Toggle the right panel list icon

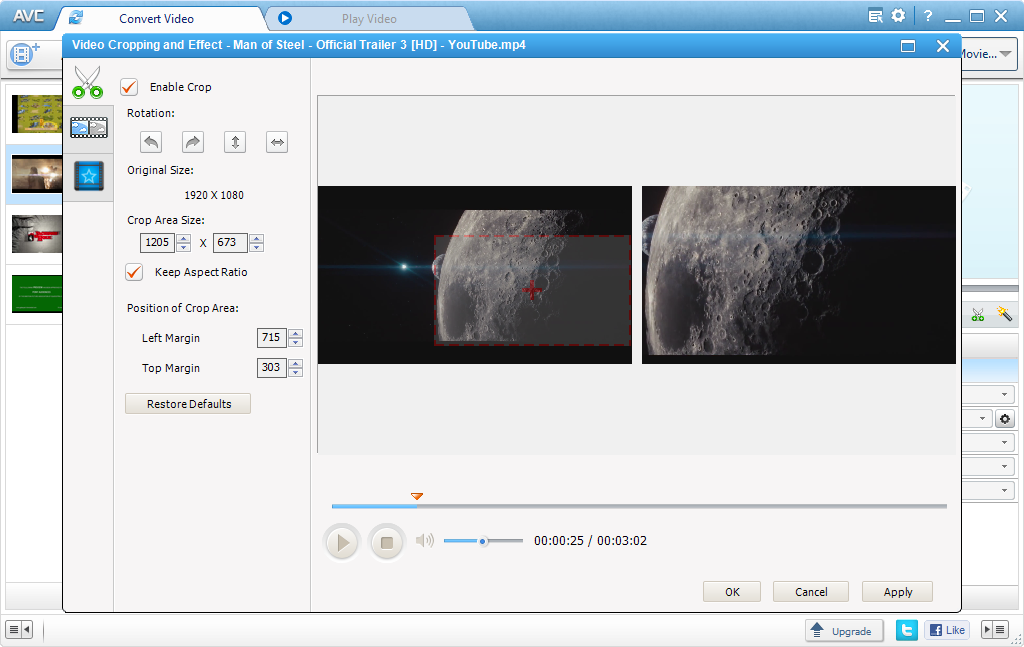(995, 630)
